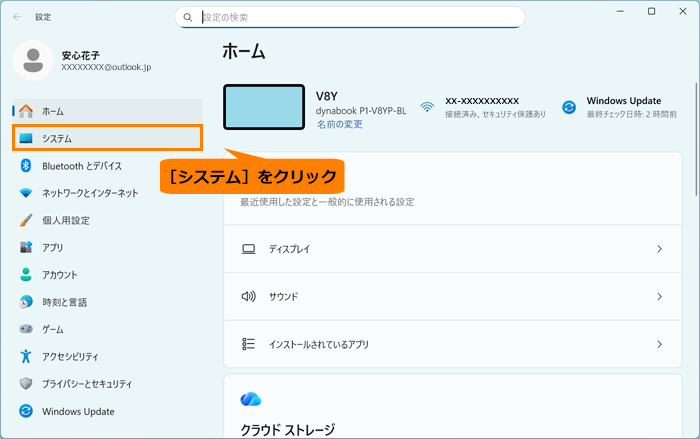This screenshot has height=439, width=700.
Task: Go to ネットワークとインターネット
Action: point(108,193)
